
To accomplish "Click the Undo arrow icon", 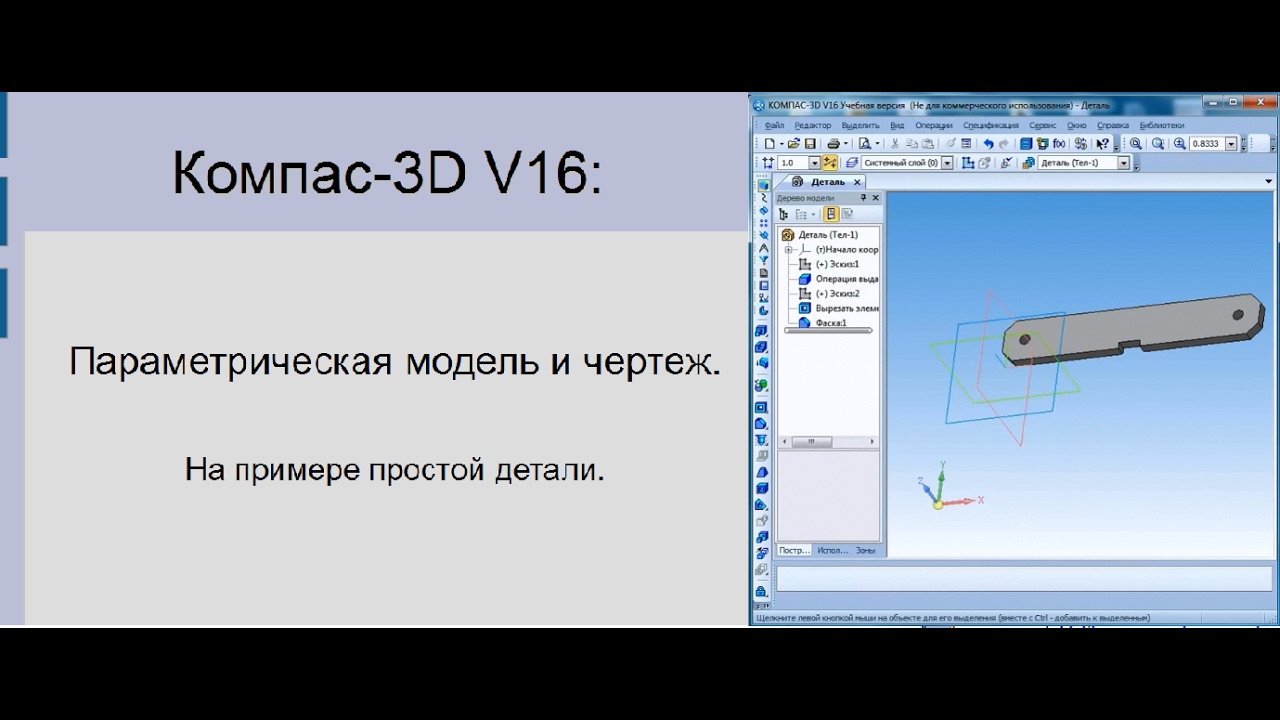I will click(x=988, y=143).
